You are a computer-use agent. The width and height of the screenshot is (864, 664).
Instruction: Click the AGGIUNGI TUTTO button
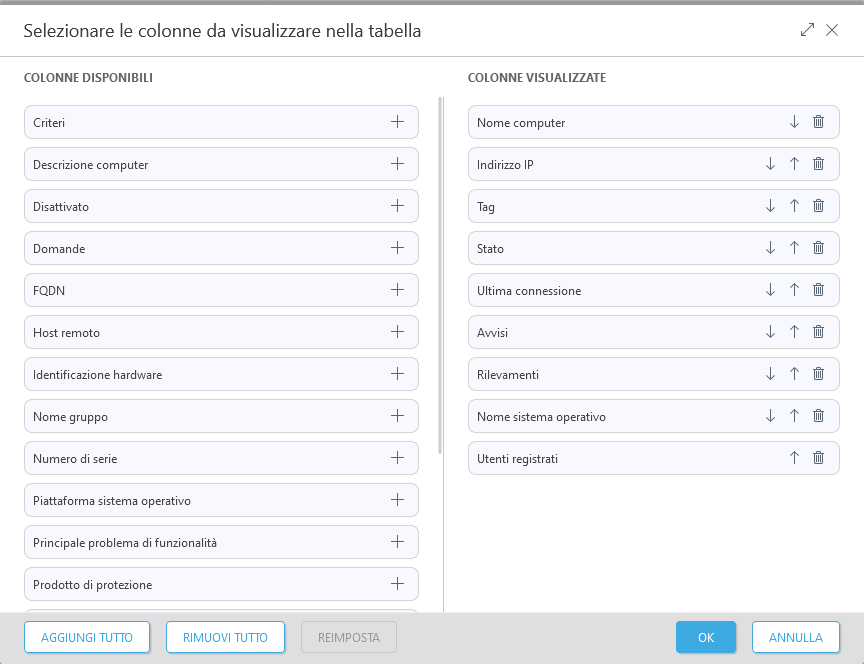tap(86, 637)
